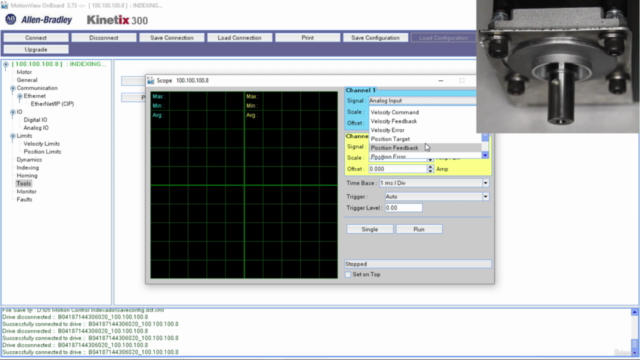
Task: Click the oscilloscope display grid
Action: pyautogui.click(x=244, y=185)
